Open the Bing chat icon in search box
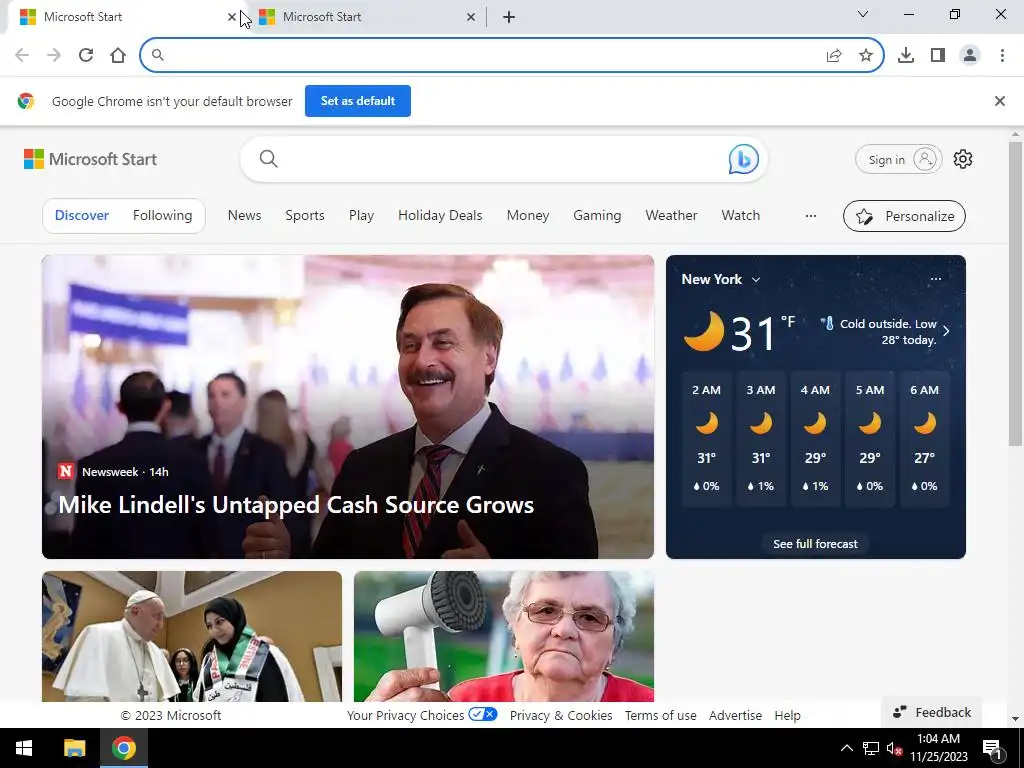The width and height of the screenshot is (1024, 768). [x=743, y=159]
